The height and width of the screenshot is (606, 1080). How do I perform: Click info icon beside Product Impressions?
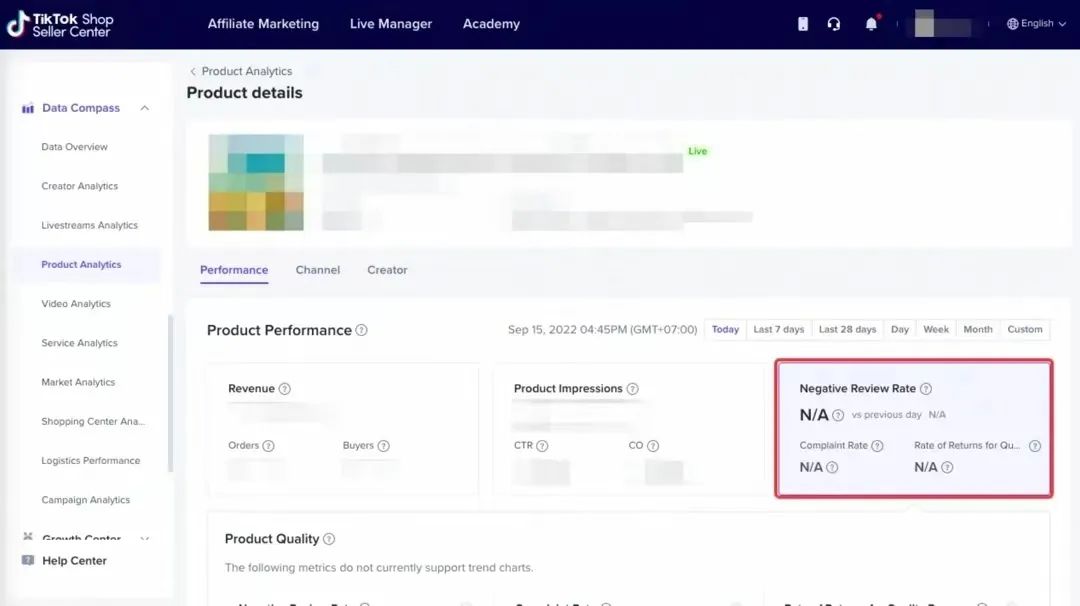point(632,389)
